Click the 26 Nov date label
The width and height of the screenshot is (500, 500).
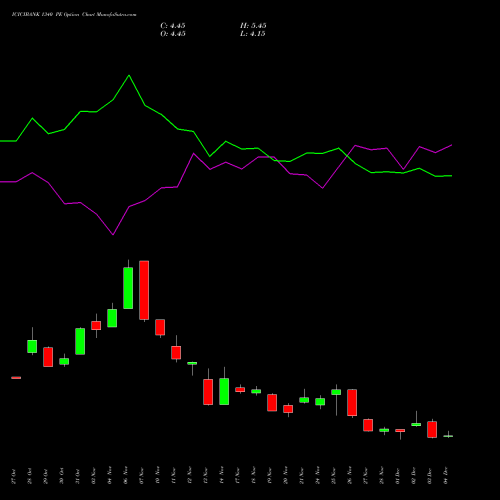pyautogui.click(x=350, y=475)
